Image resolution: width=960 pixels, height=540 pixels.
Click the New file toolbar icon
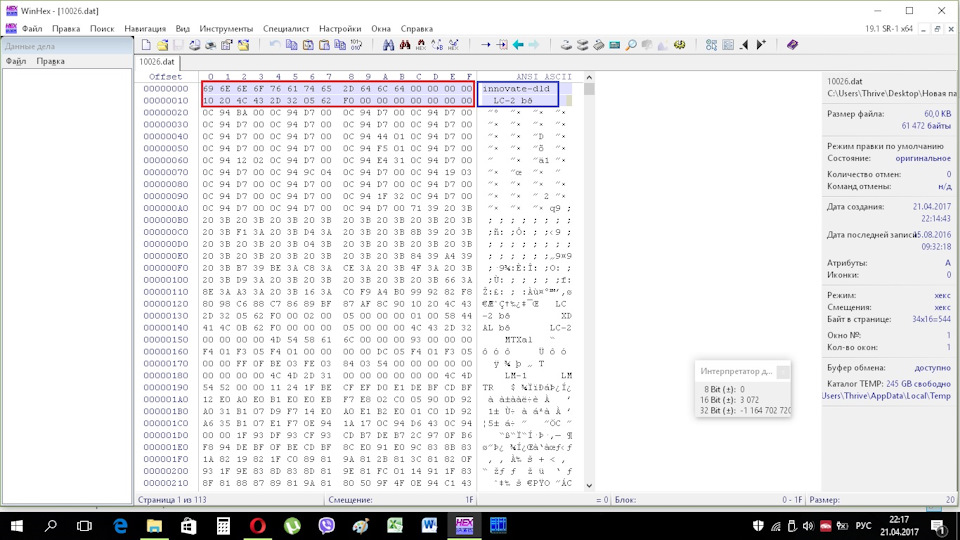[x=146, y=45]
